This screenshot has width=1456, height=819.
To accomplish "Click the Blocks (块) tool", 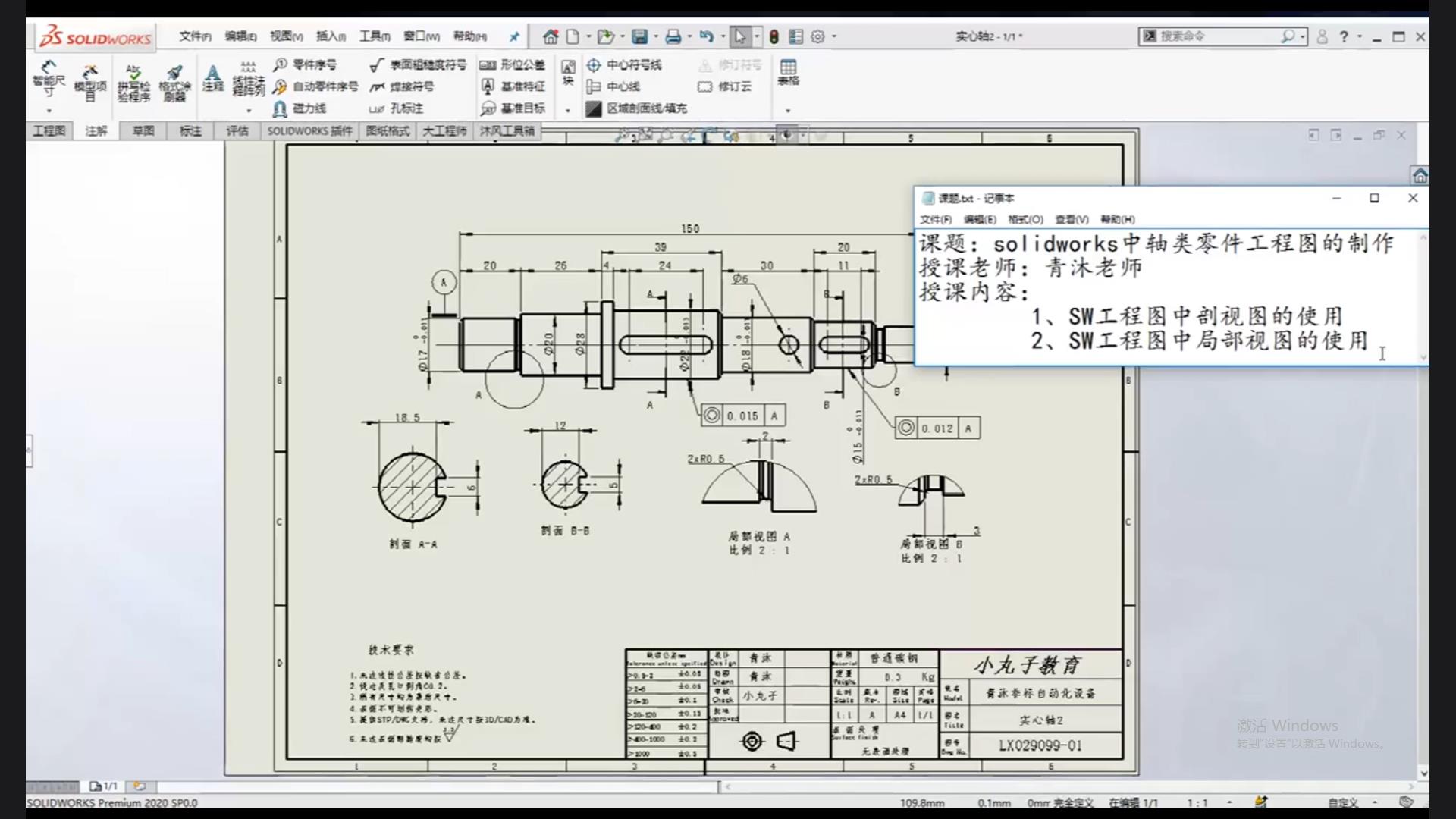I will [568, 73].
